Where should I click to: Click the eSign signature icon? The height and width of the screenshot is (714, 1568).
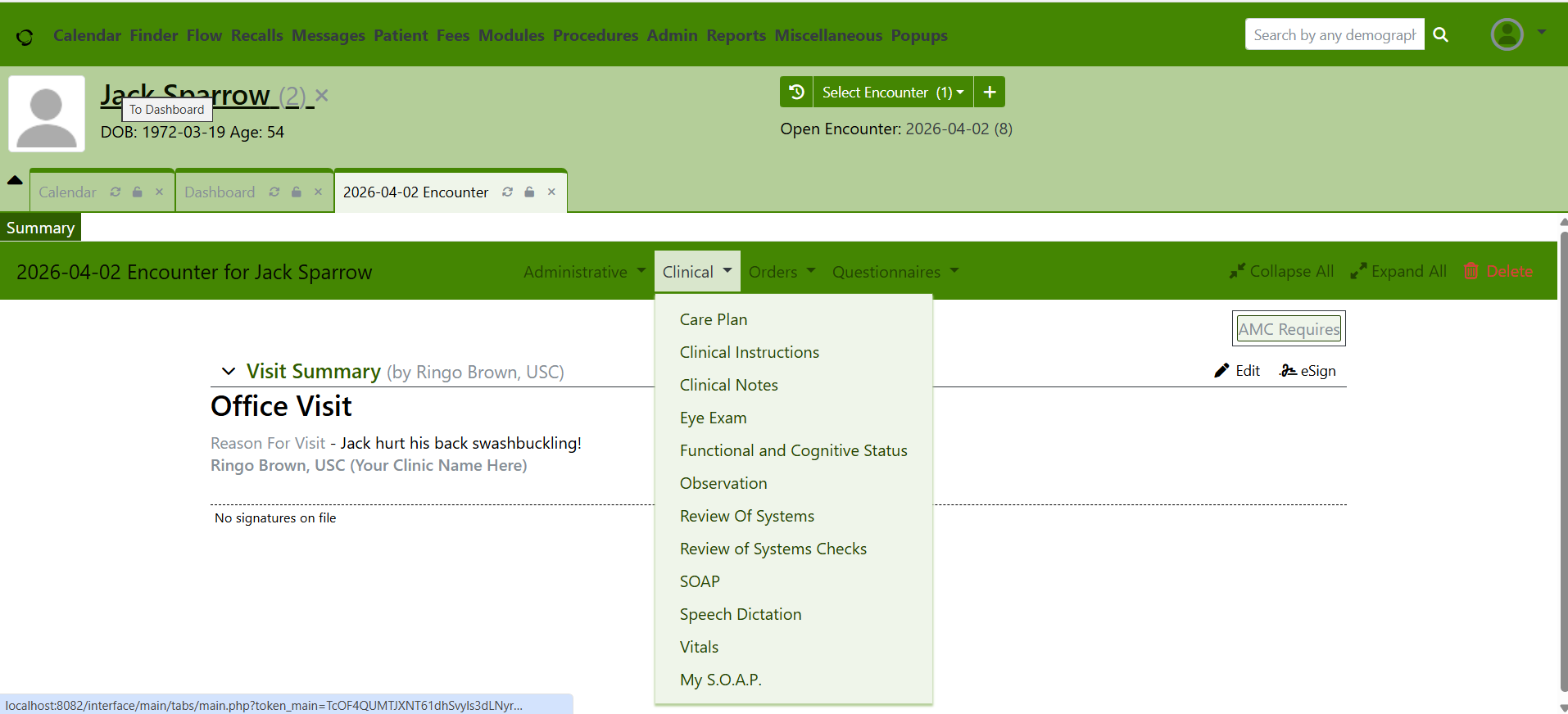click(1288, 371)
